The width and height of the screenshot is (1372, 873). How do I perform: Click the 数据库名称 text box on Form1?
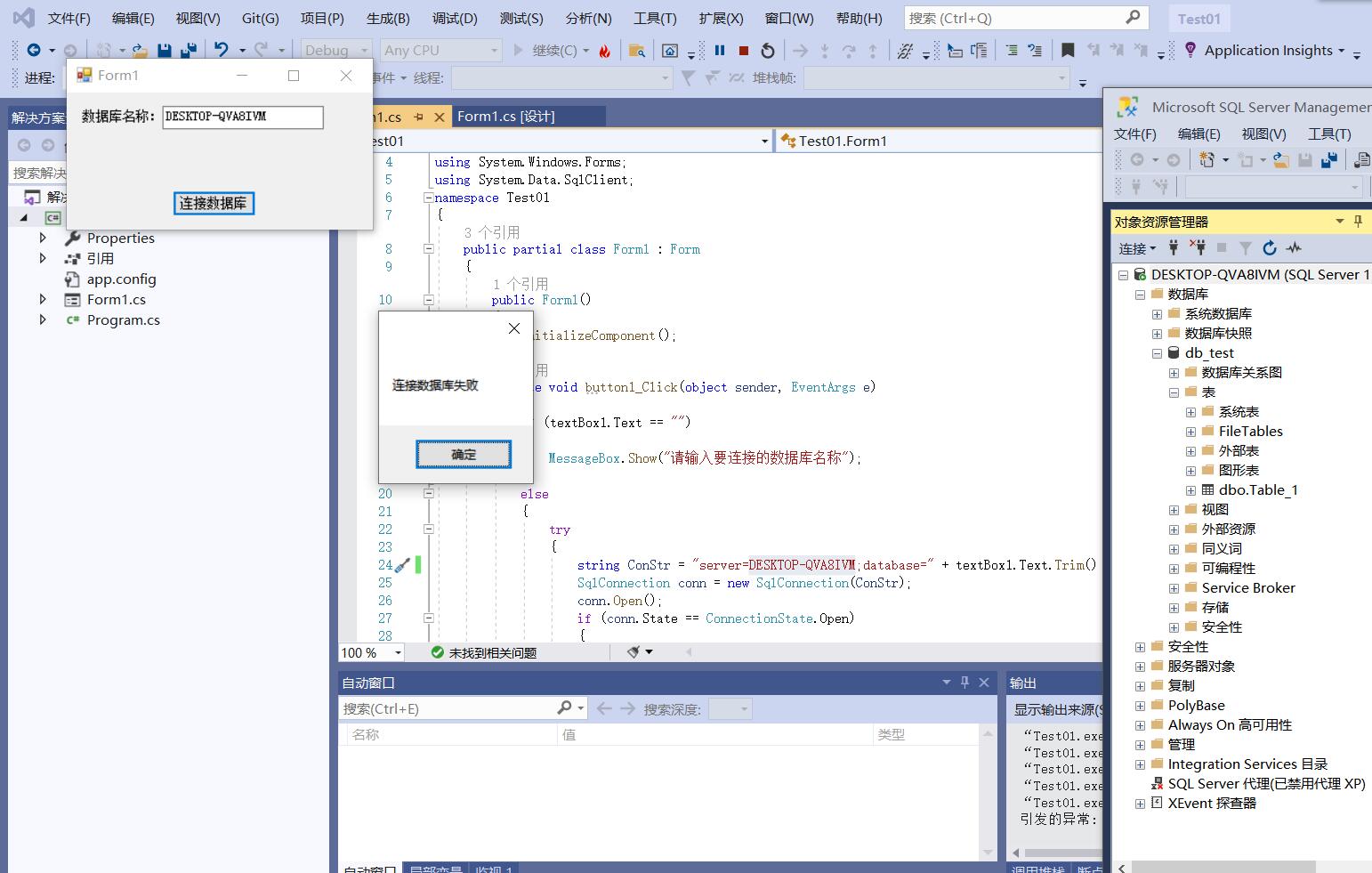point(243,117)
